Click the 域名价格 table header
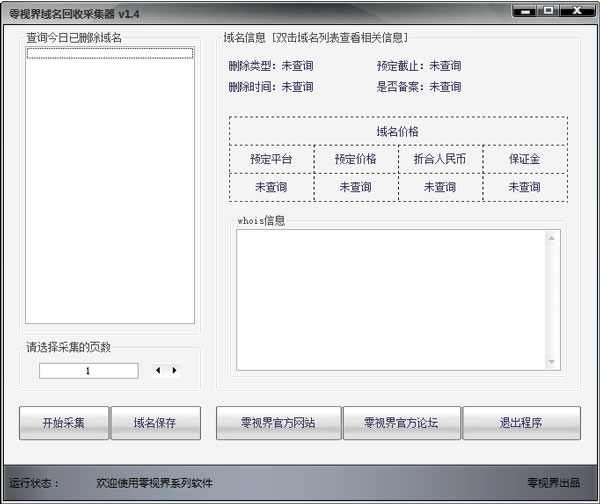Image resolution: width=600 pixels, height=504 pixels. point(398,131)
